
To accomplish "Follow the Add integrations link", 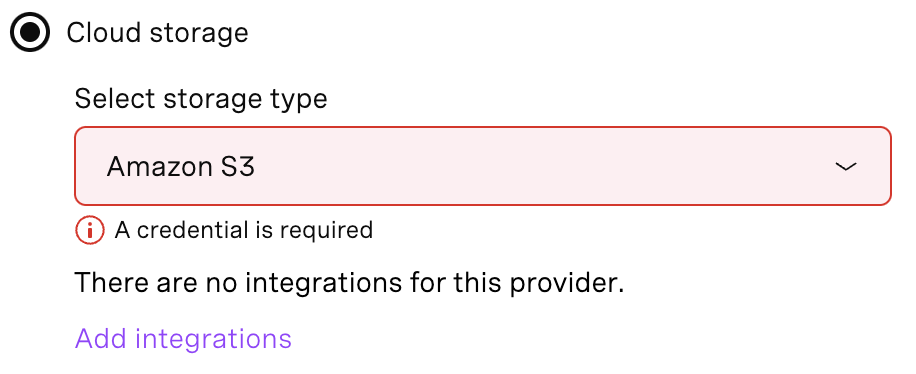I will (183, 338).
